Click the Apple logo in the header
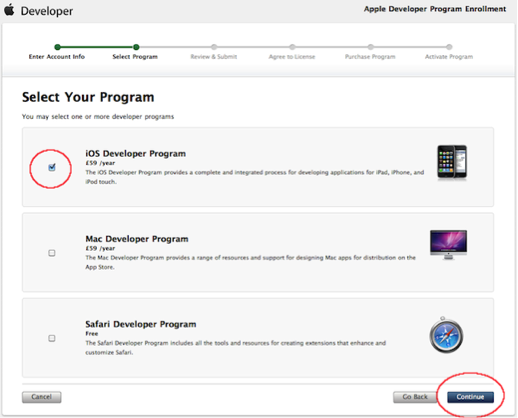This screenshot has width=518, height=418. pos(9,10)
